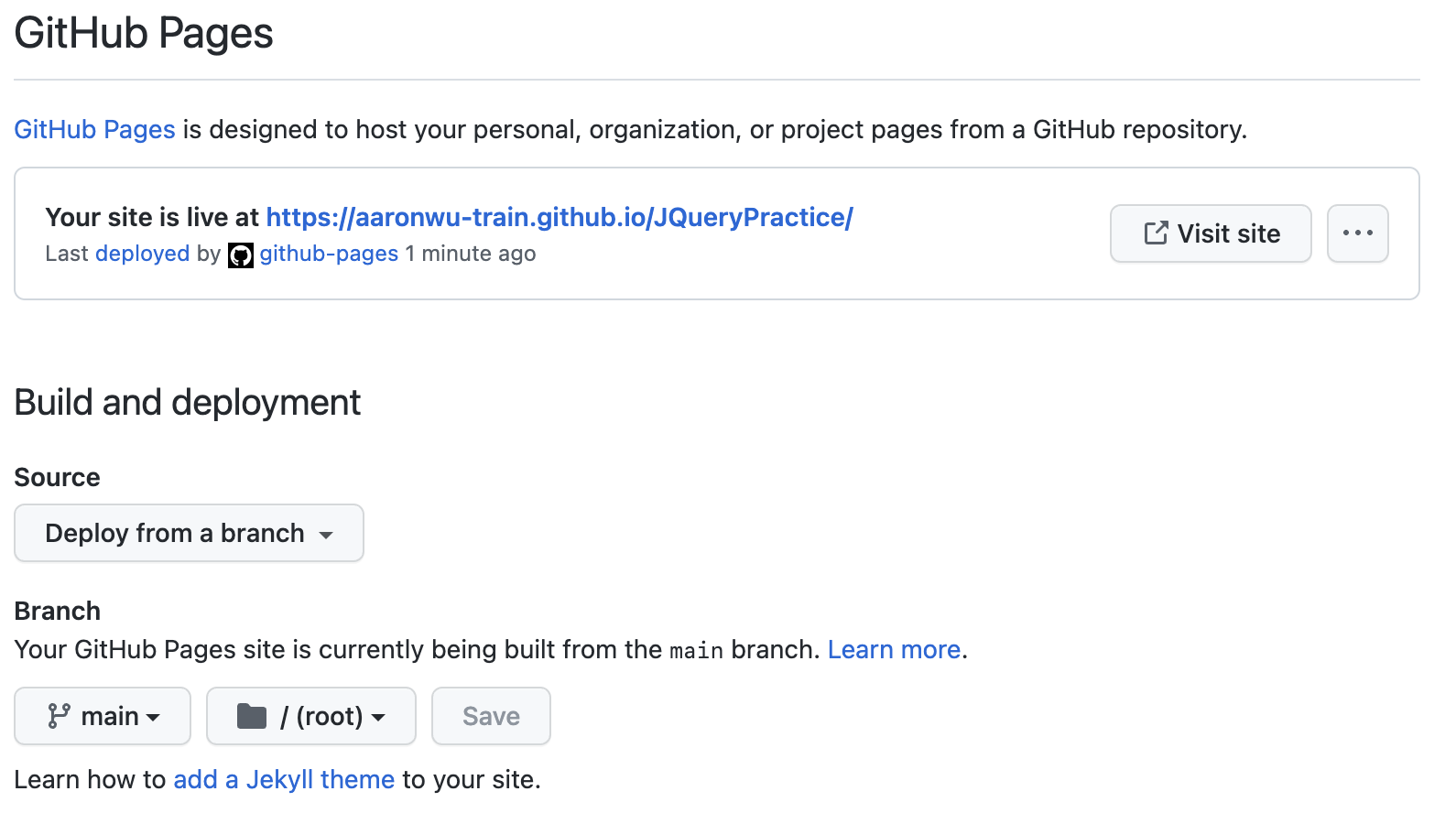
Task: Open the GitHub Pages documentation link
Action: coord(94,129)
